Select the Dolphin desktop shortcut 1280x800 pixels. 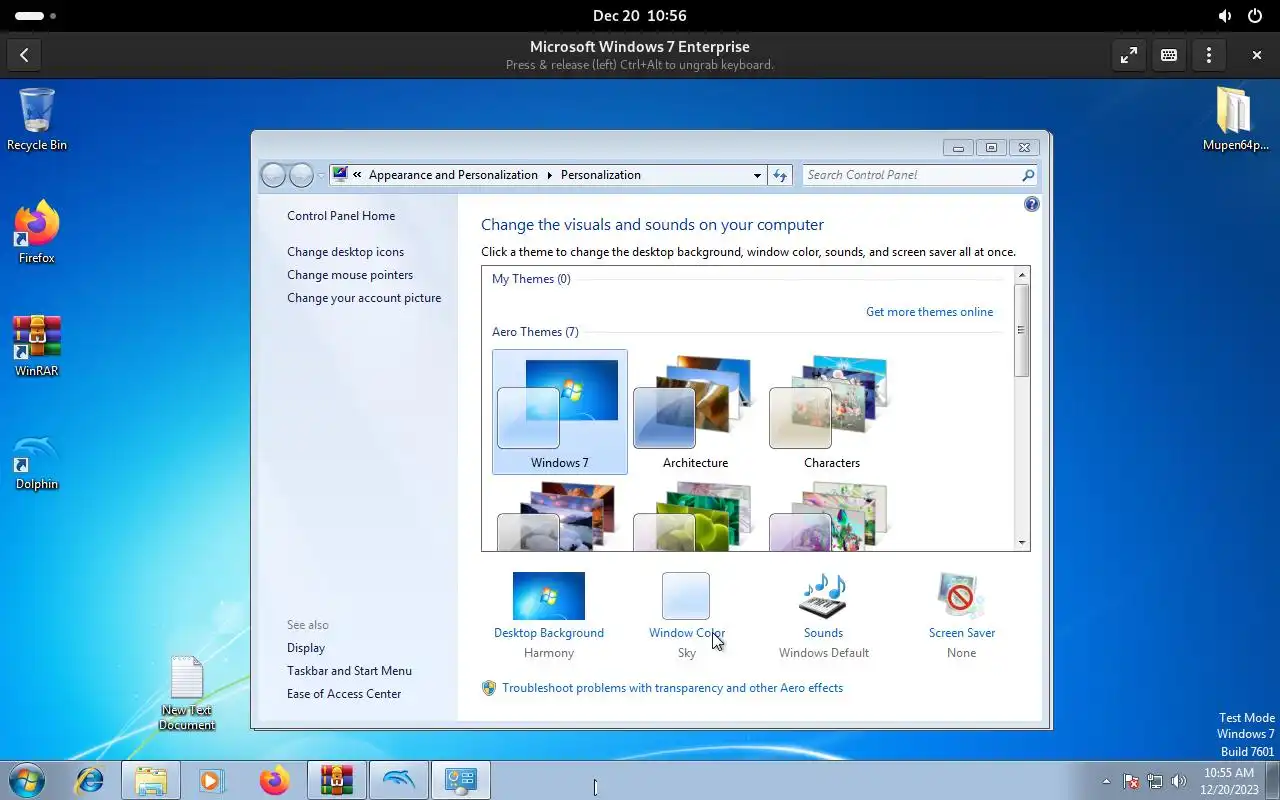[37, 462]
